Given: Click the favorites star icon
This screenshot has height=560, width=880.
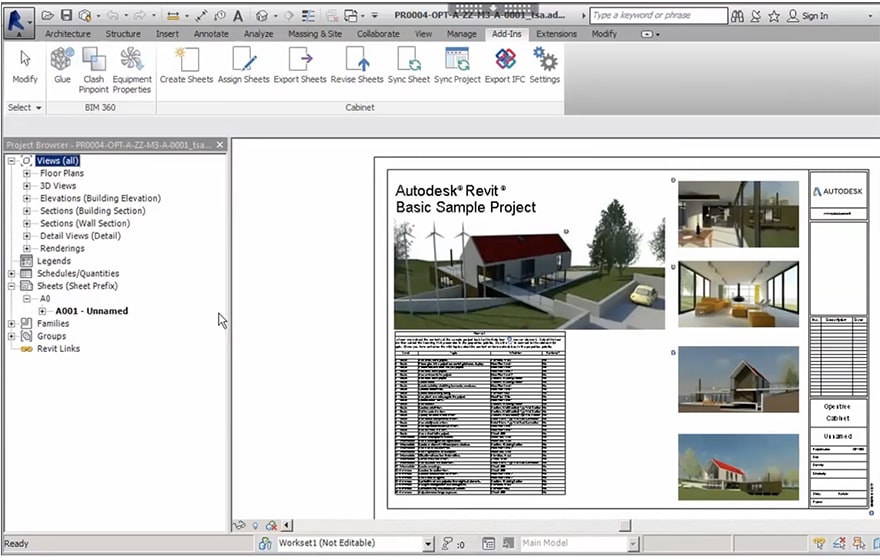Looking at the screenshot, I should pyautogui.click(x=774, y=16).
